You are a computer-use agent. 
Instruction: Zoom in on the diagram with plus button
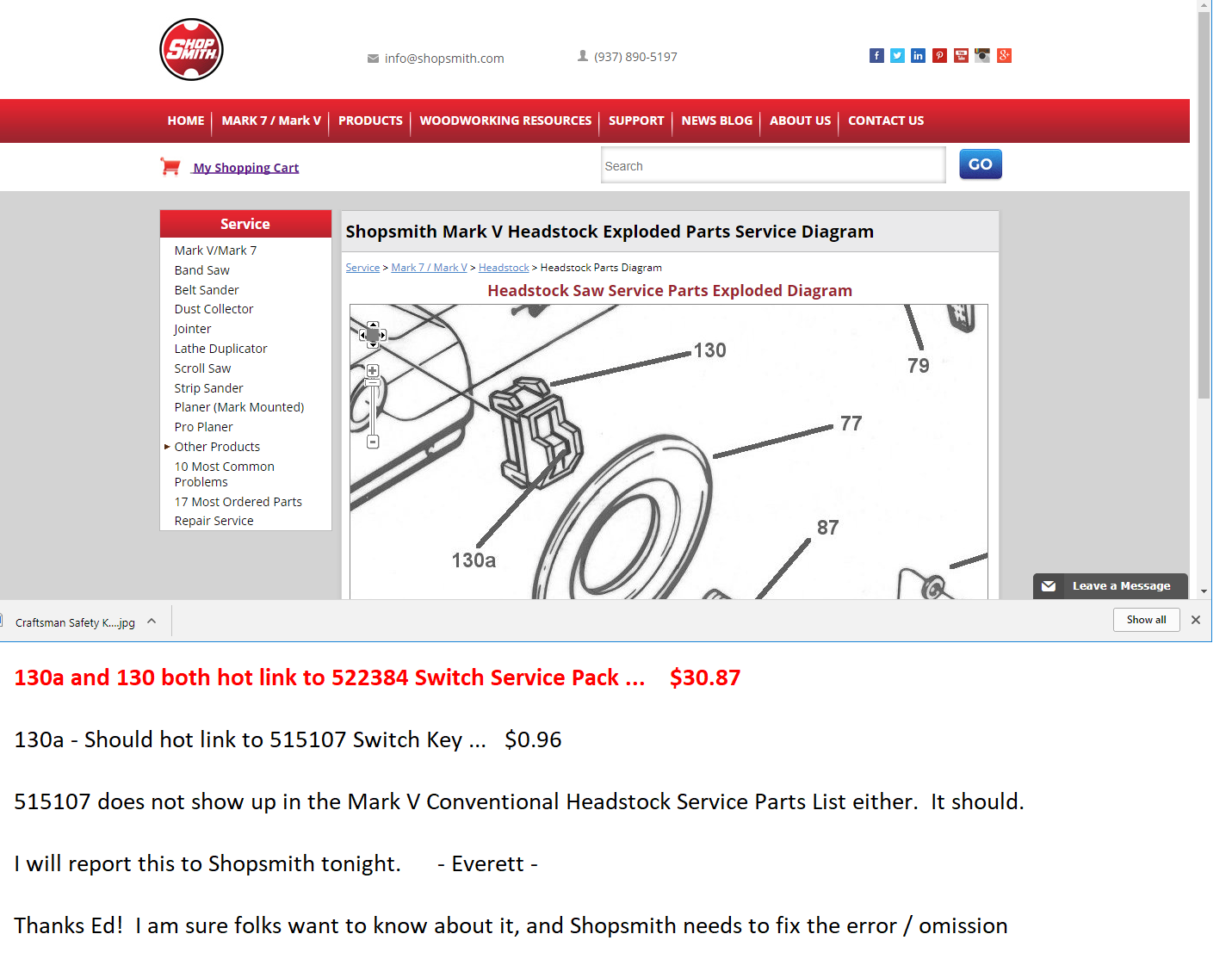(373, 370)
